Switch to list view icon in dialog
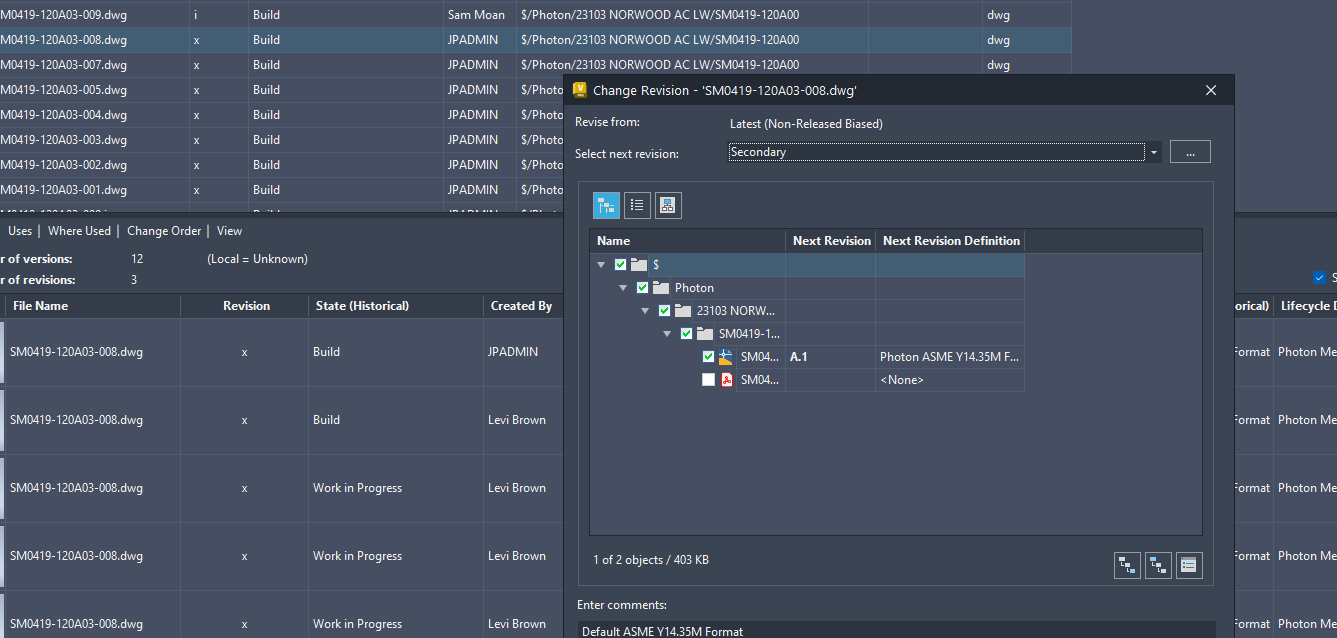Image resolution: width=1337 pixels, height=638 pixels. pos(637,206)
